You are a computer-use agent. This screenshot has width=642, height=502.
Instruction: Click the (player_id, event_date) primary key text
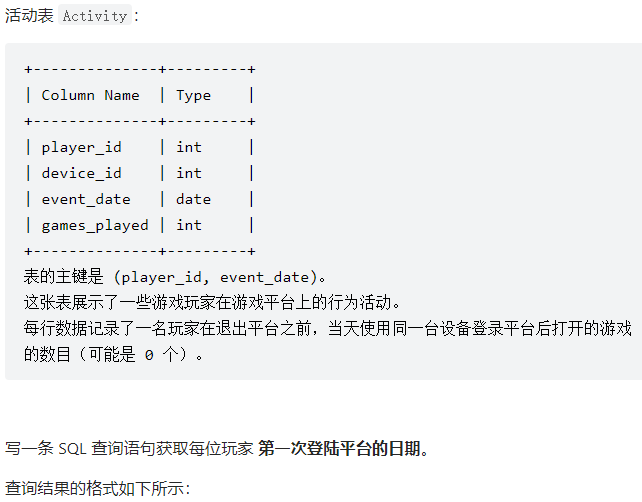(x=216, y=277)
